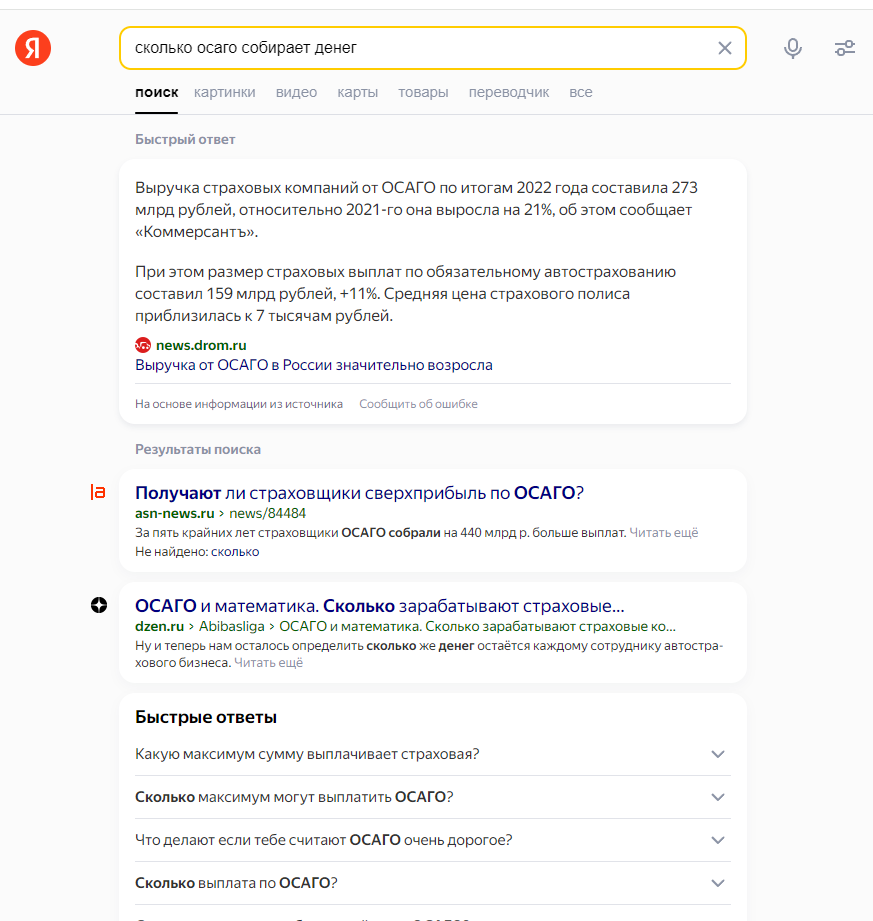This screenshot has width=873, height=921.
Task: Open the переводчик tab
Action: tap(509, 92)
